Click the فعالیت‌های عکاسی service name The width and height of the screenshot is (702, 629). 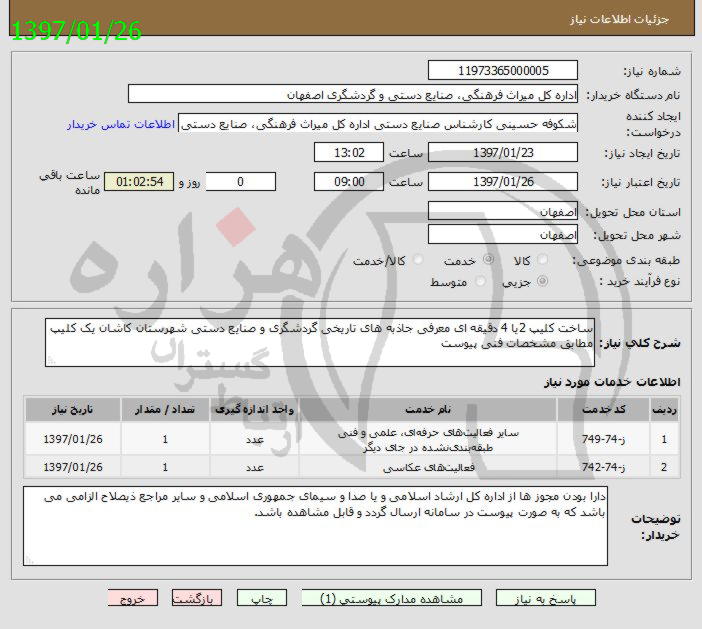[x=428, y=467]
